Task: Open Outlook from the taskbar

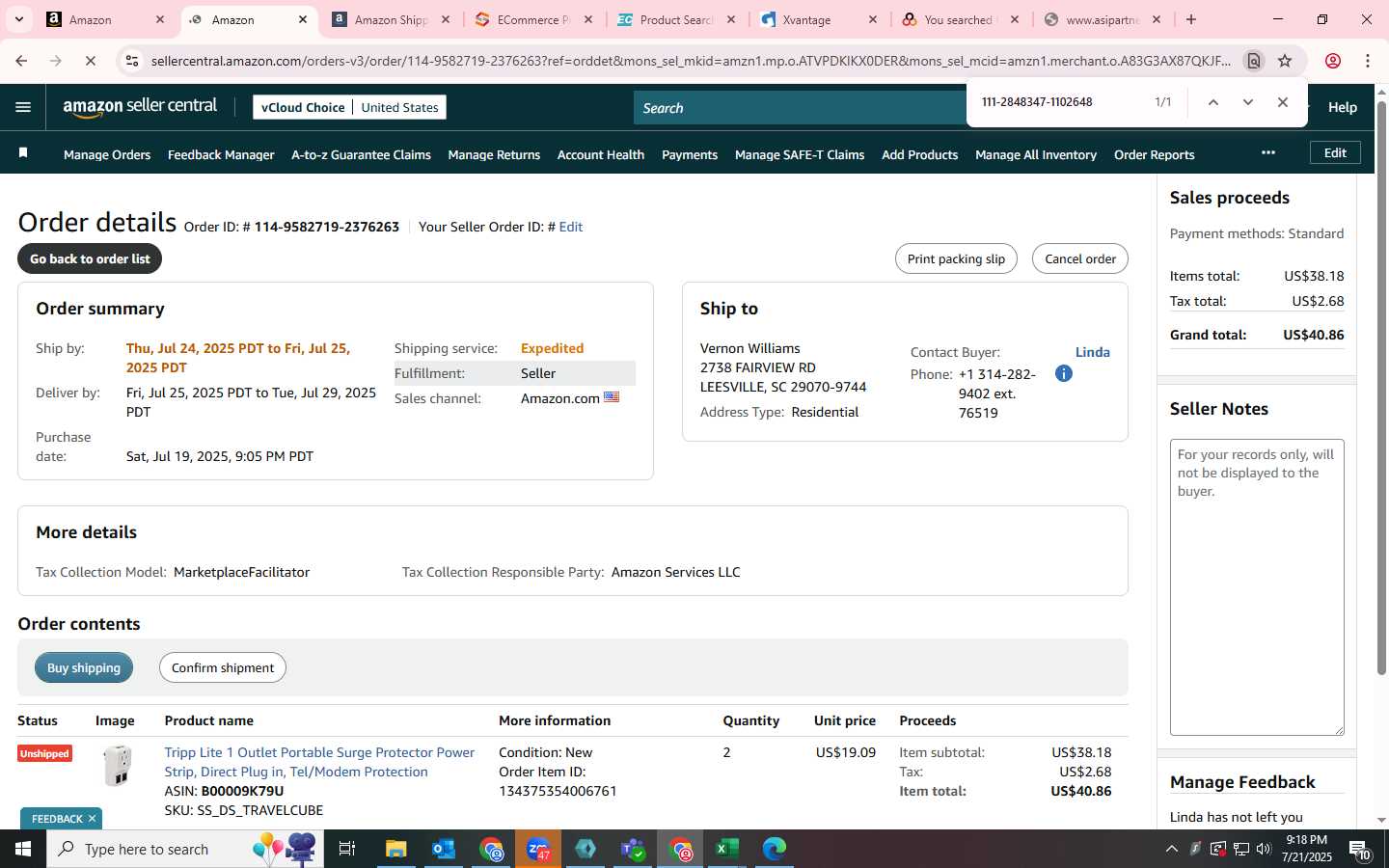Action: [x=443, y=849]
